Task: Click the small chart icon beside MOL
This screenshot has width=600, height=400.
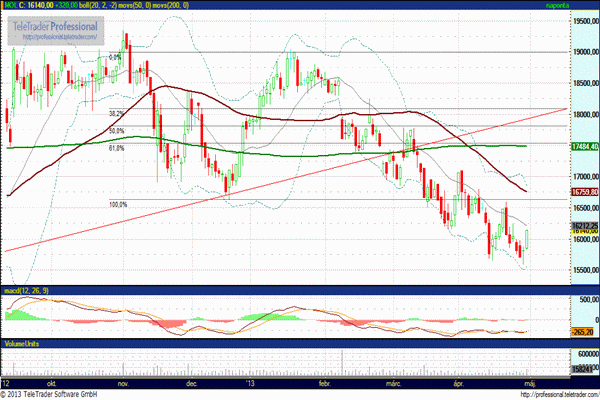Action: [x=4, y=5]
